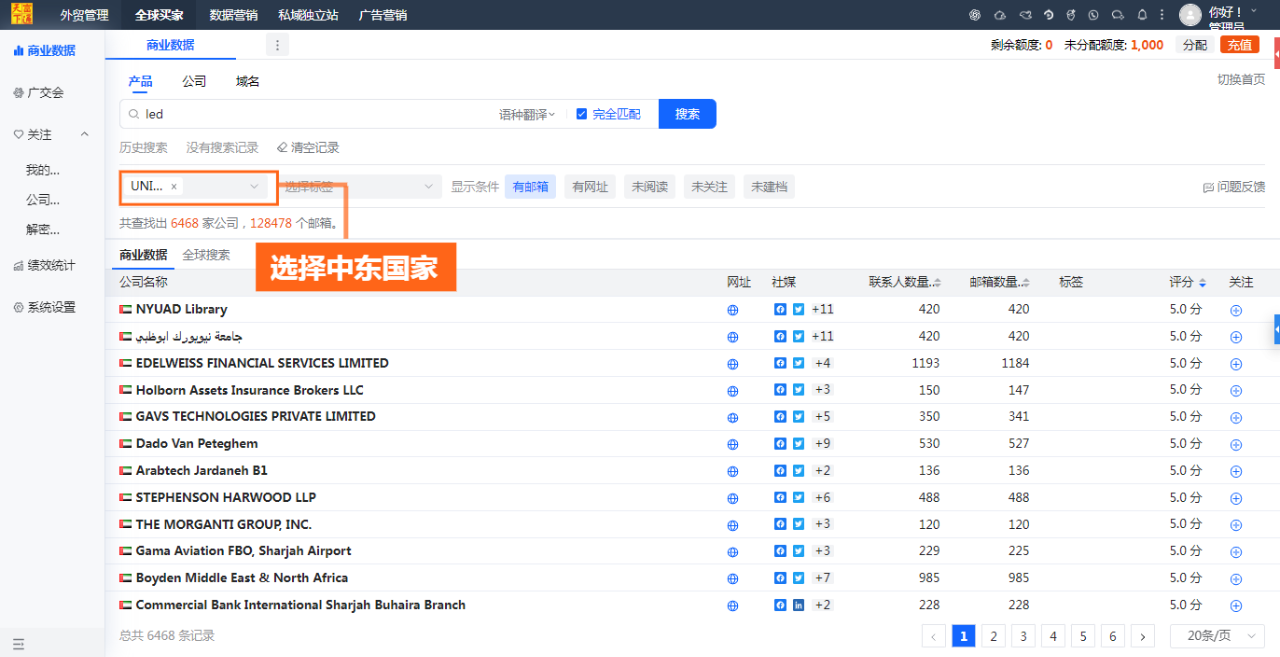This screenshot has height=657, width=1280.
Task: Open website globe for Arabtech Jardaneh B1
Action: click(733, 471)
